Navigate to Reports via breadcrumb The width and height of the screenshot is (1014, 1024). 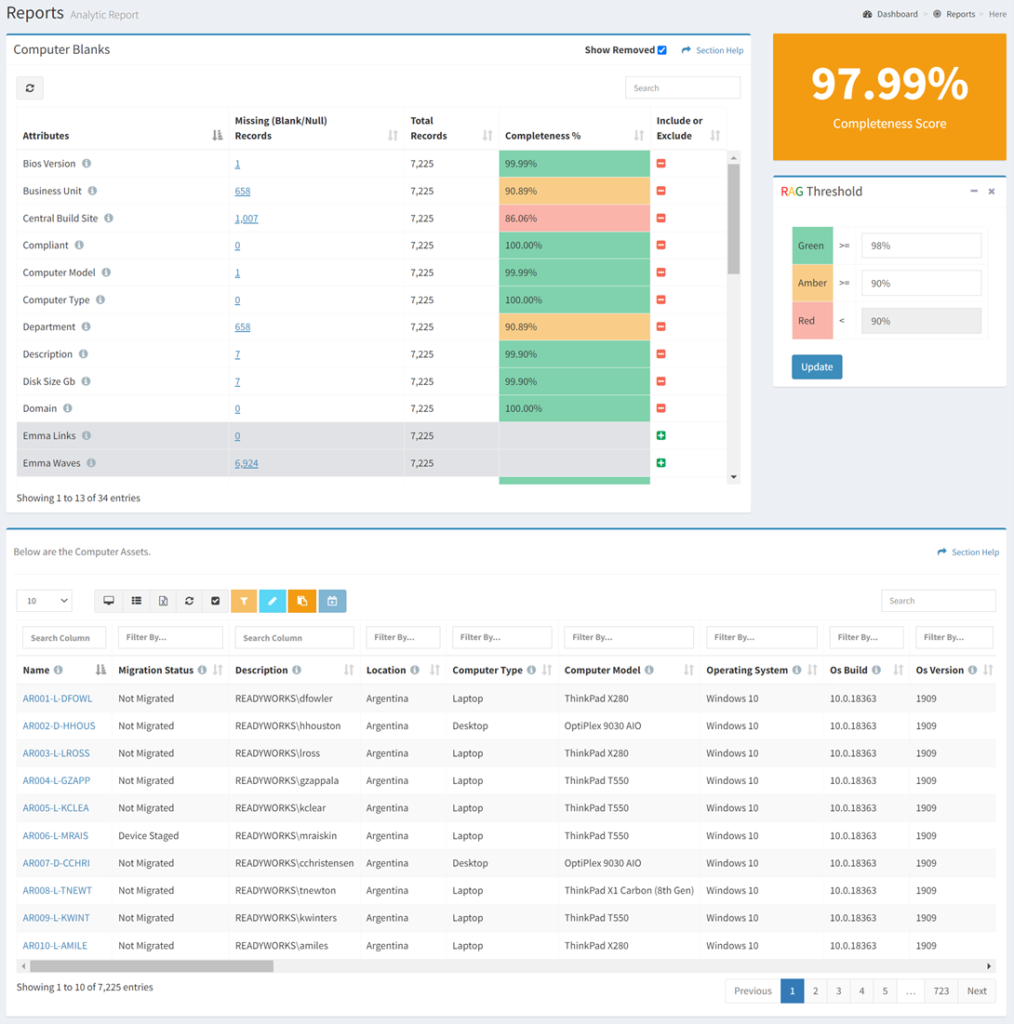960,14
